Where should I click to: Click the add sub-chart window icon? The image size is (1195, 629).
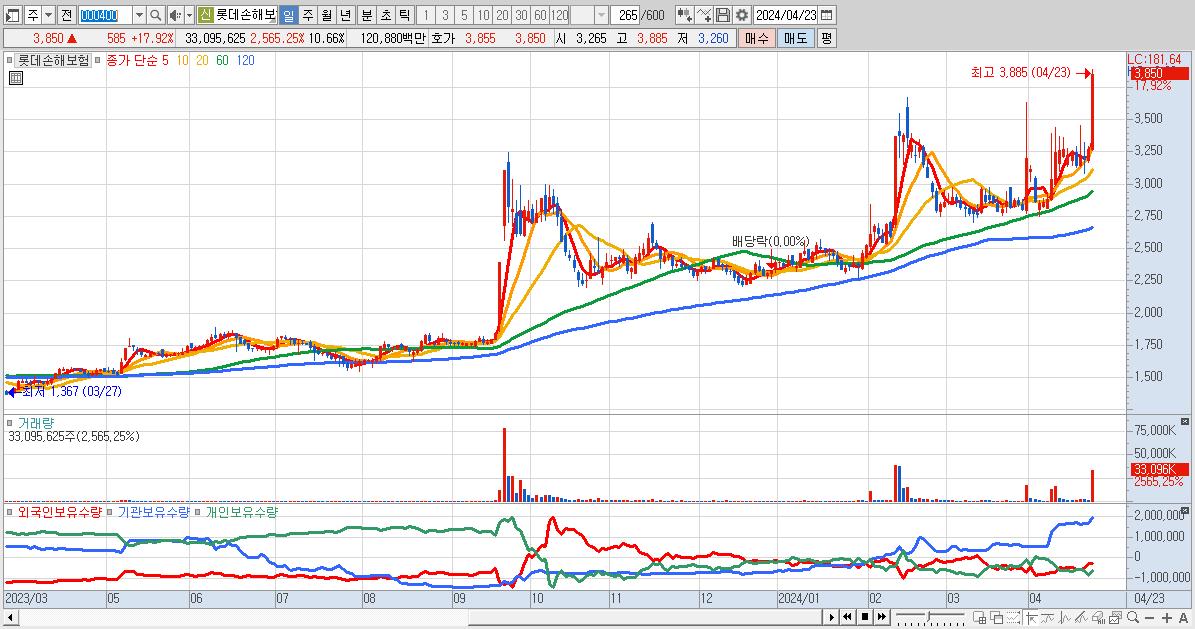(x=980, y=617)
